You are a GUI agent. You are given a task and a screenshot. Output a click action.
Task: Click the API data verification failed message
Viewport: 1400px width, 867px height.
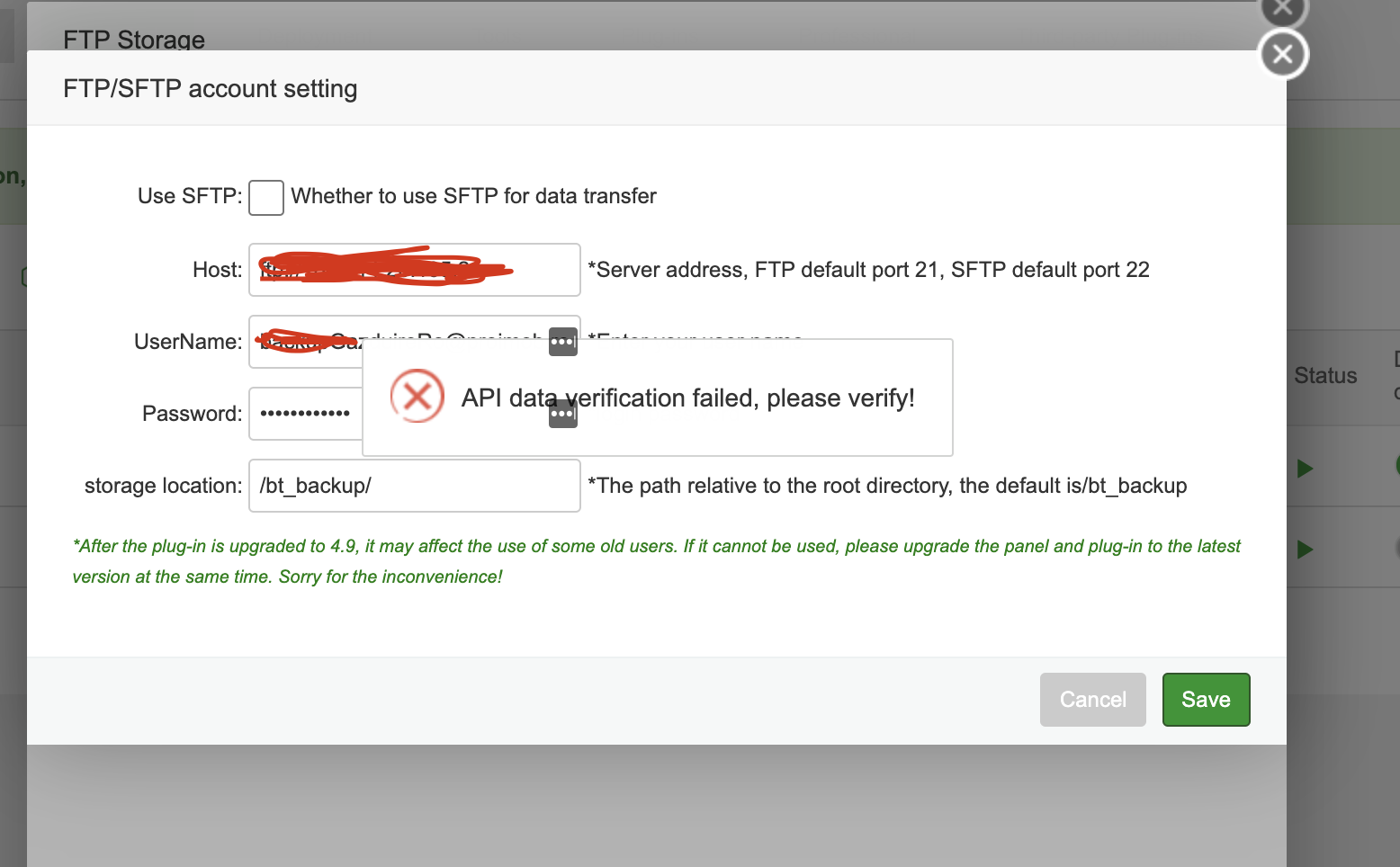click(687, 398)
